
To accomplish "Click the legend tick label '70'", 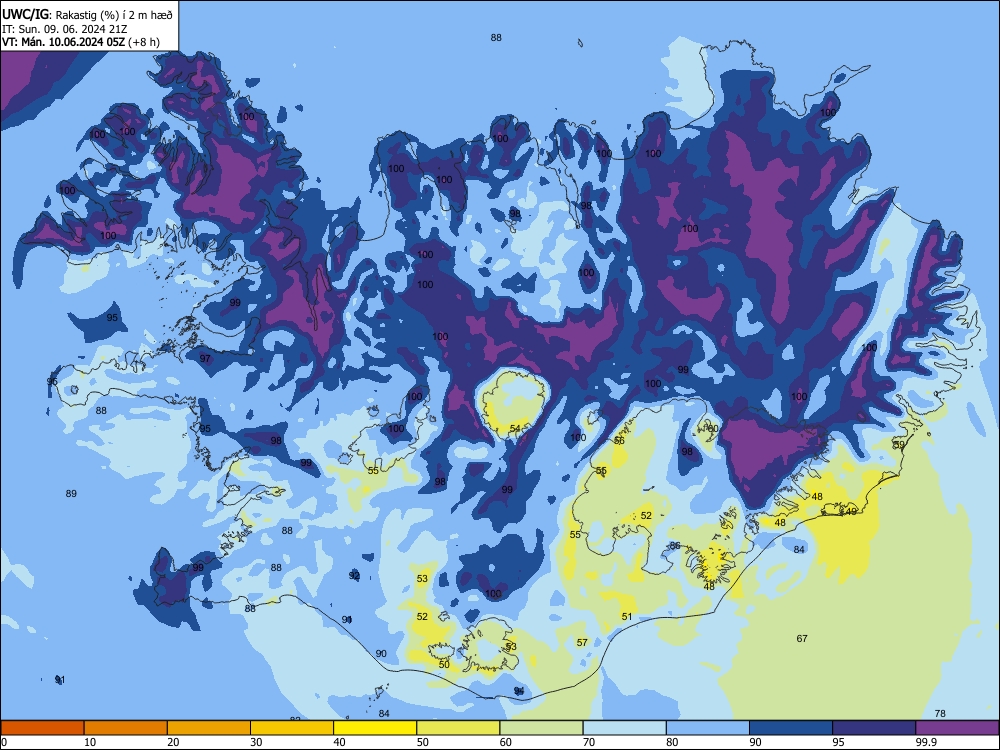I will 589,742.
